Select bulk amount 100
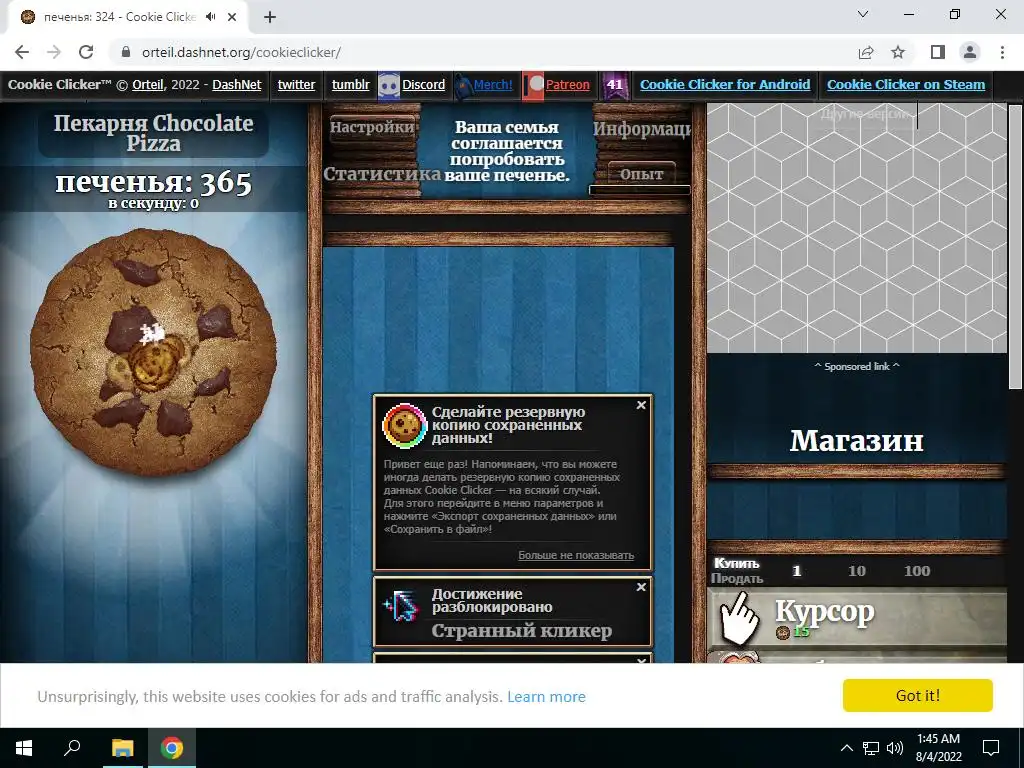The width and height of the screenshot is (1024, 768). coord(917,571)
